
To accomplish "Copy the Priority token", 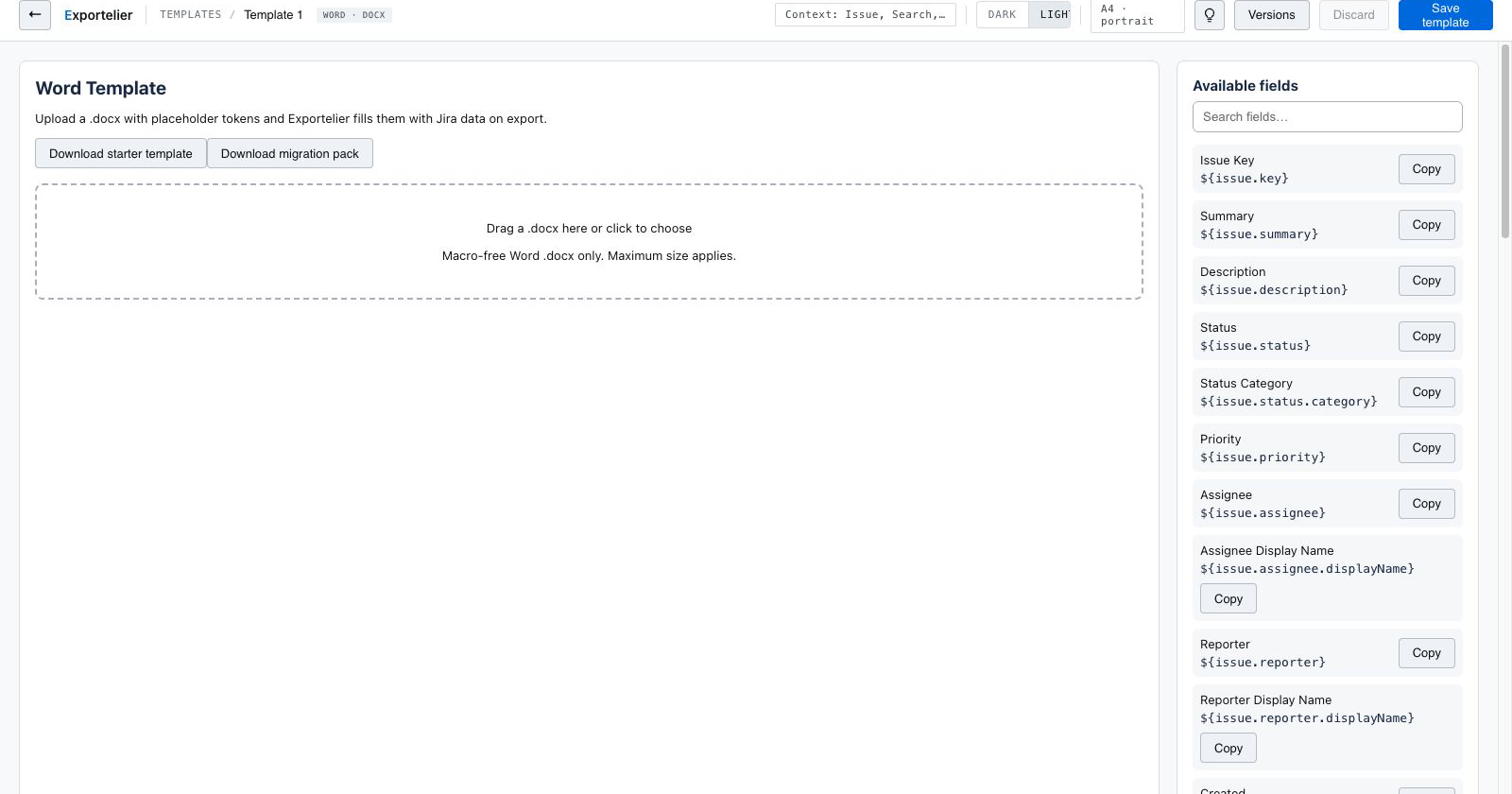I will [1427, 448].
